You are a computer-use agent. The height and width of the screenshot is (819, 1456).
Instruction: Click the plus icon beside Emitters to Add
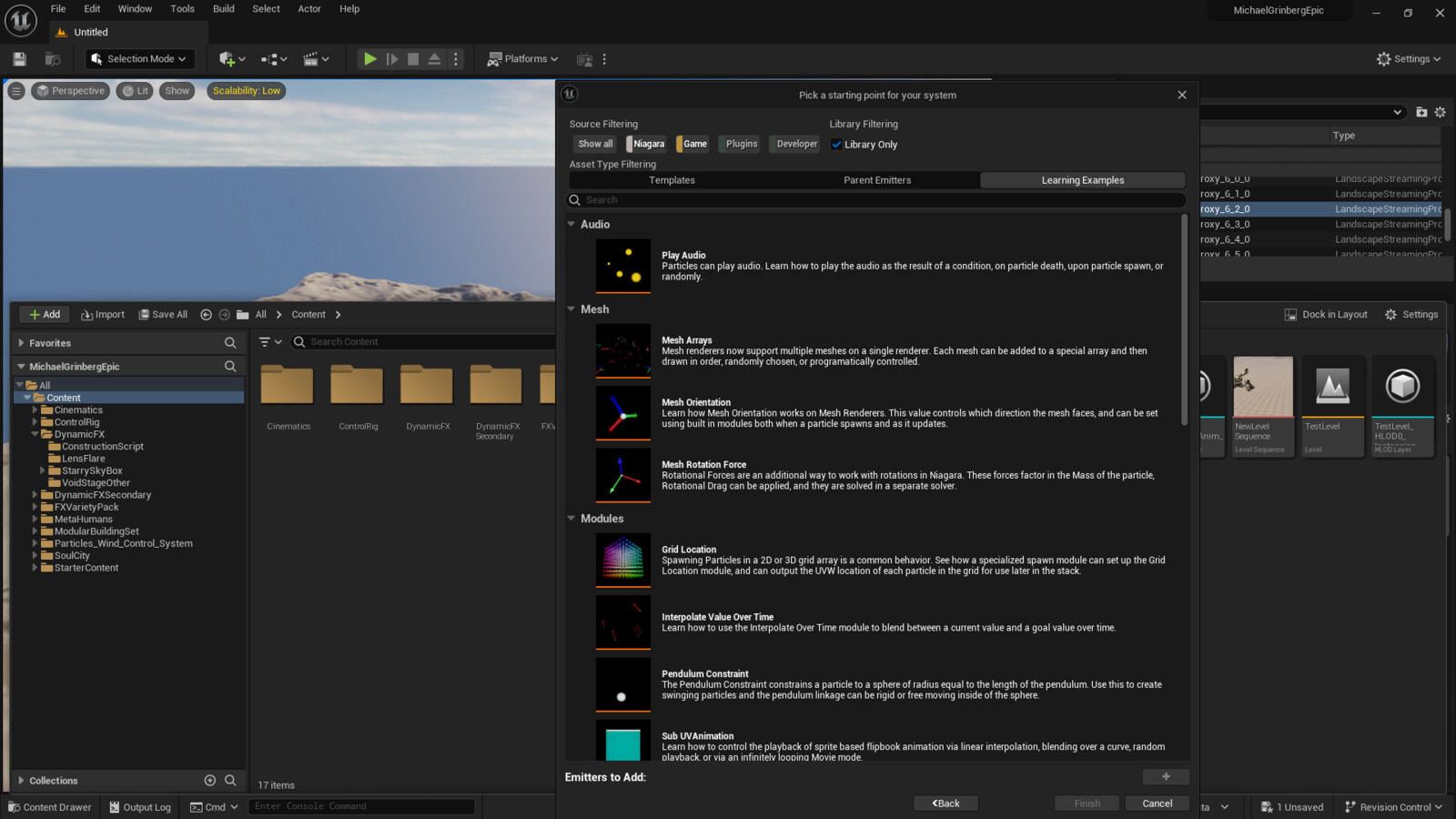point(1166,776)
